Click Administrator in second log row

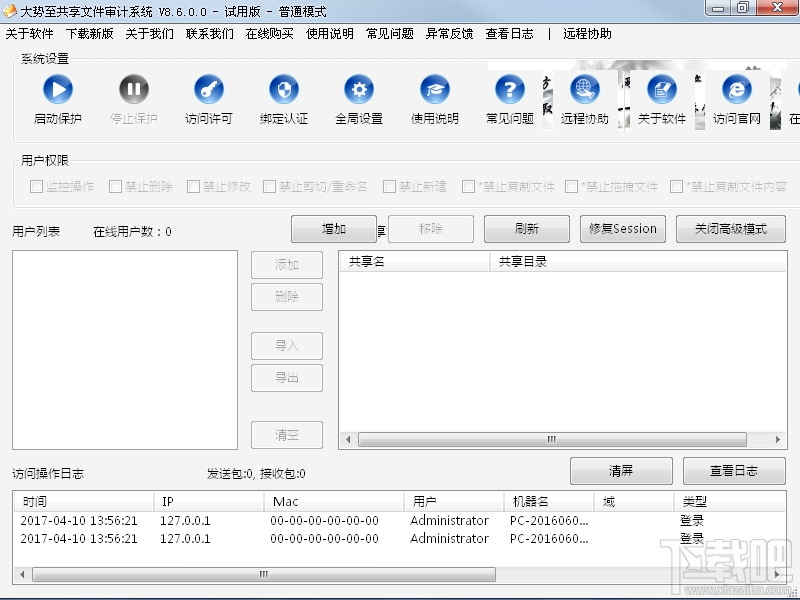pos(449,539)
